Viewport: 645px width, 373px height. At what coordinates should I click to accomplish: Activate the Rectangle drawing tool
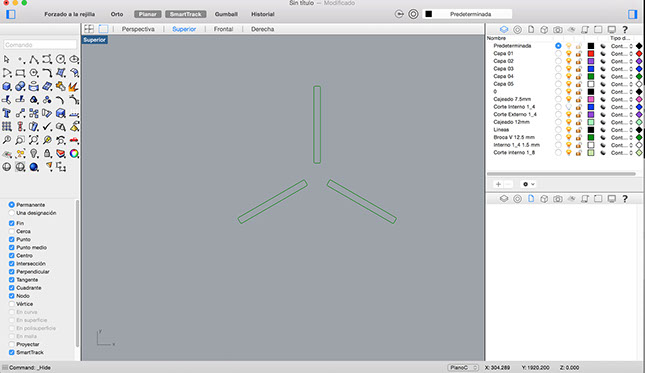pos(20,73)
